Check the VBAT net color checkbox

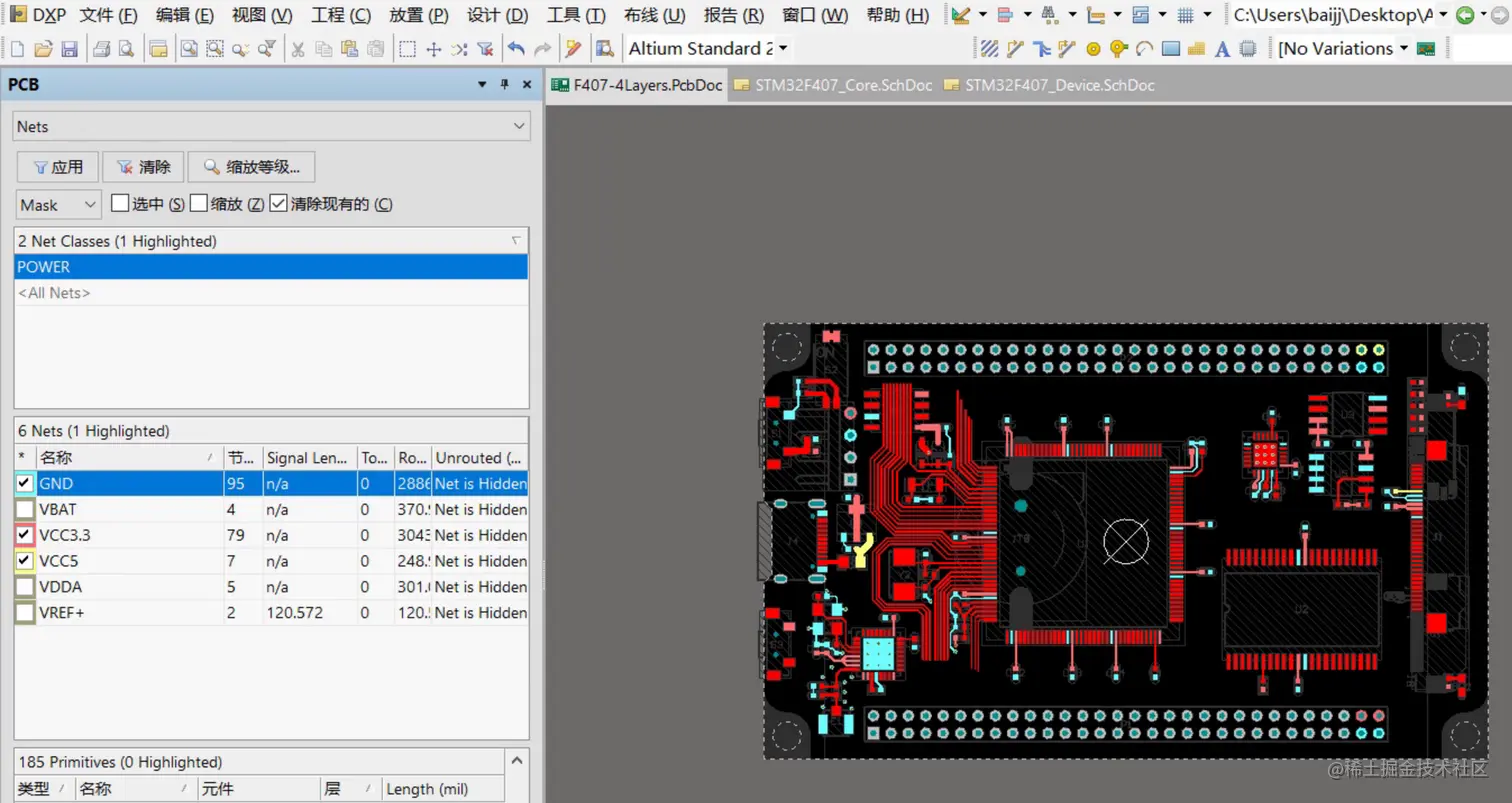[x=25, y=509]
